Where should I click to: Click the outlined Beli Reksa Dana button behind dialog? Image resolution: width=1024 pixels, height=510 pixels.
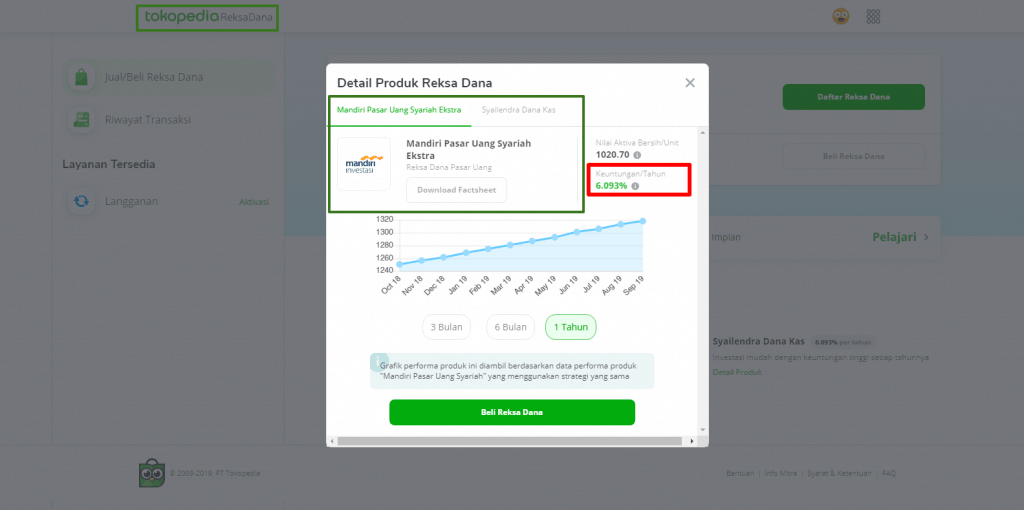click(x=854, y=157)
